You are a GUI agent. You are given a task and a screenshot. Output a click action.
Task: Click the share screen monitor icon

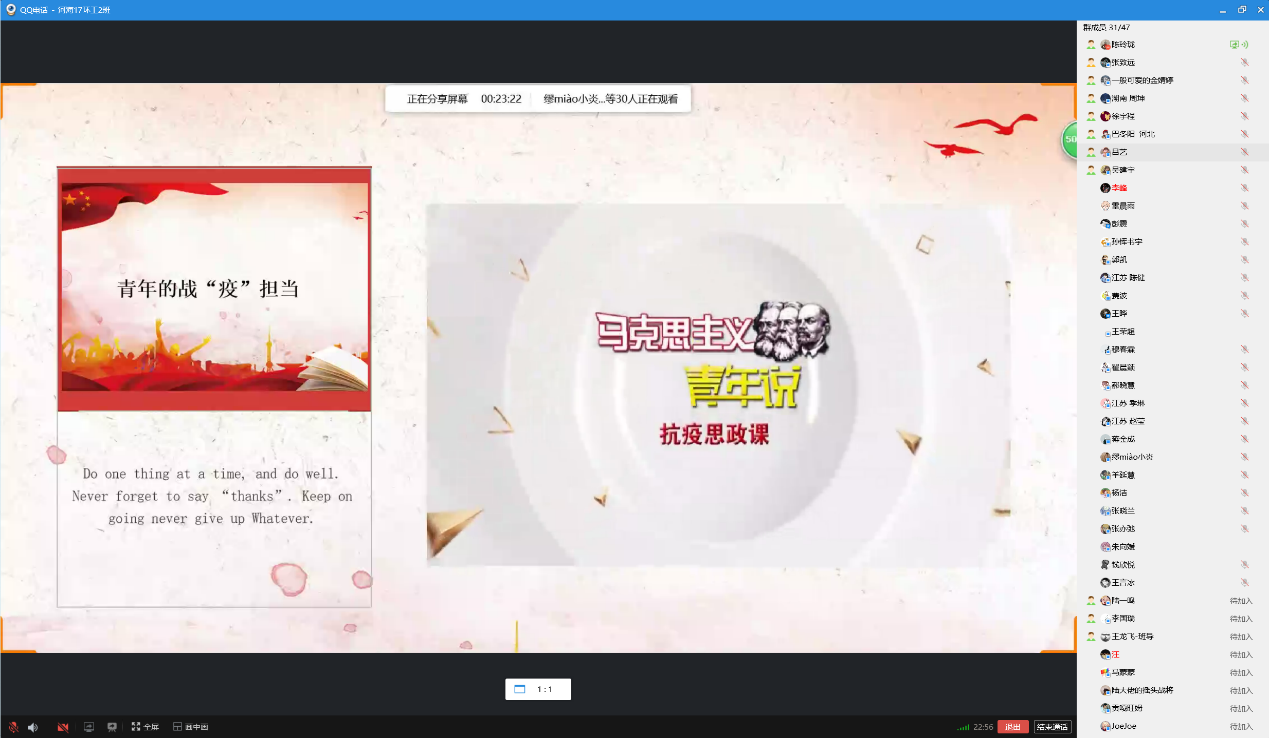click(x=89, y=727)
